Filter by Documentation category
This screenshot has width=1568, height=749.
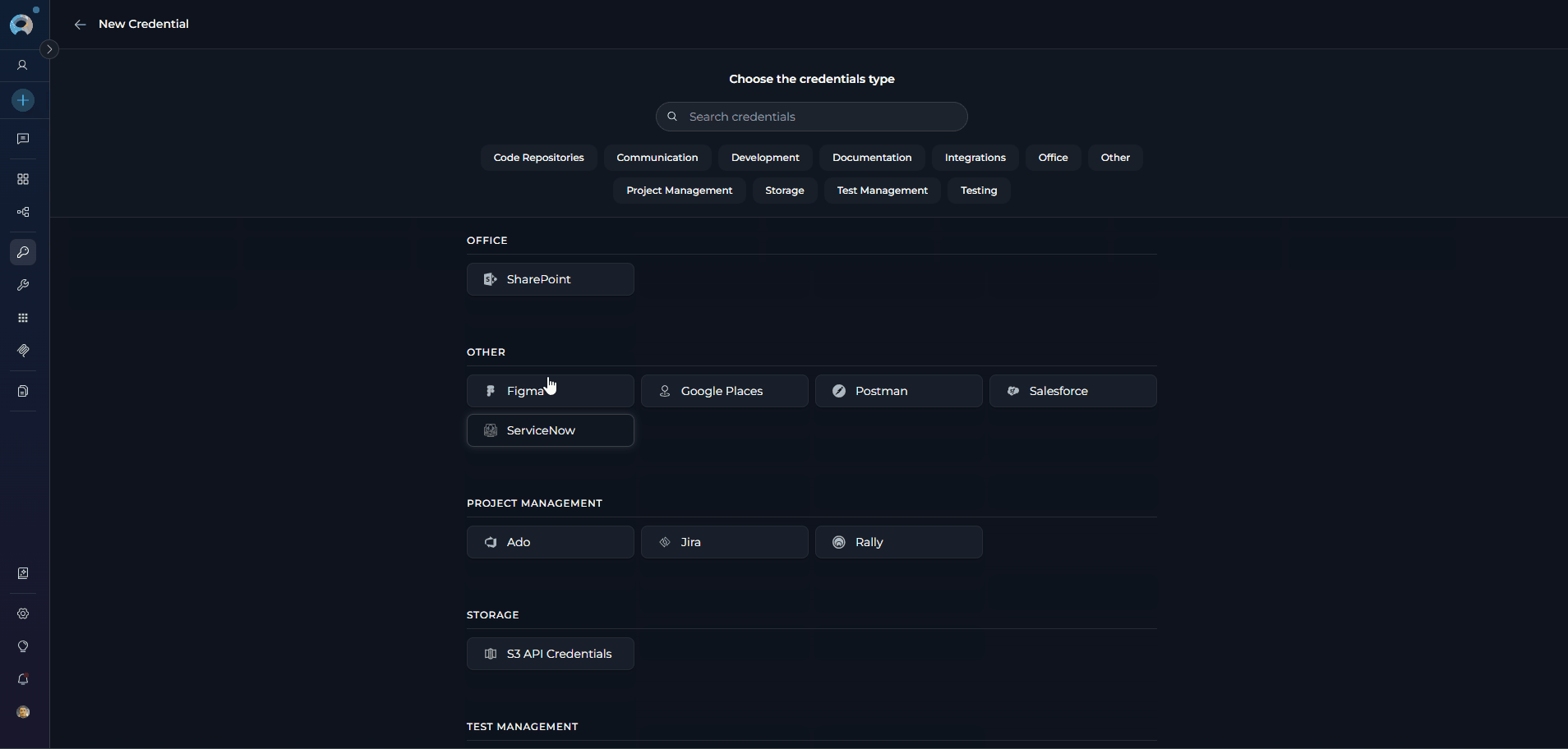(x=872, y=158)
